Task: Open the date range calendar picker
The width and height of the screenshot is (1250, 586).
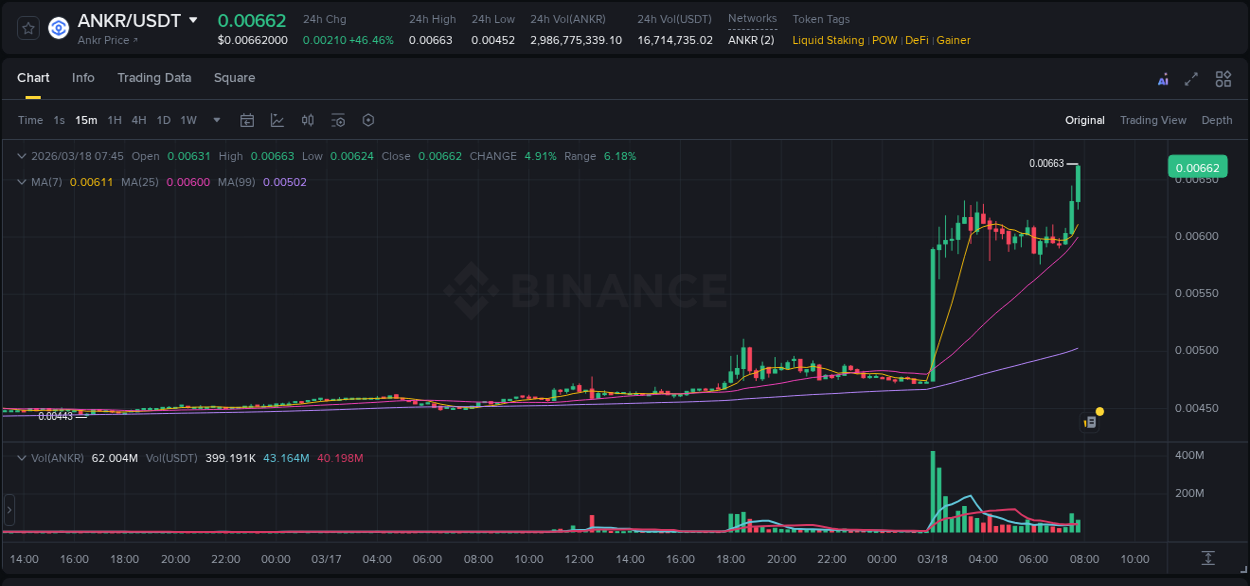Action: 247,120
